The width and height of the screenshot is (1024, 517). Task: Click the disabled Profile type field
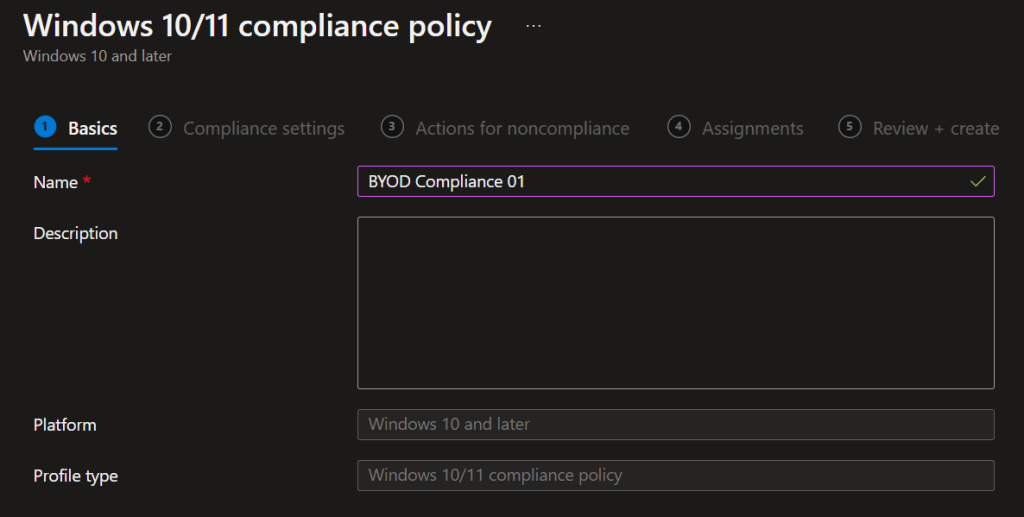pos(675,475)
